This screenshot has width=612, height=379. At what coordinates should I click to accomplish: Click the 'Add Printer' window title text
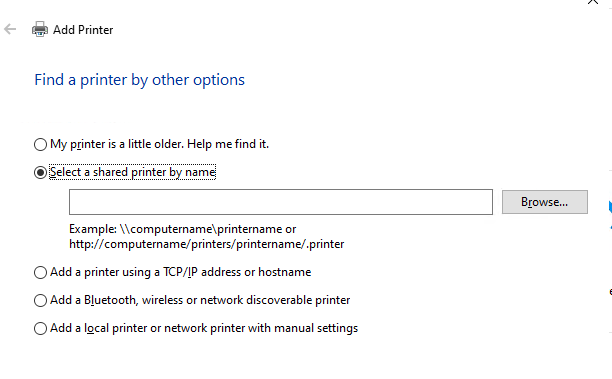[x=83, y=30]
